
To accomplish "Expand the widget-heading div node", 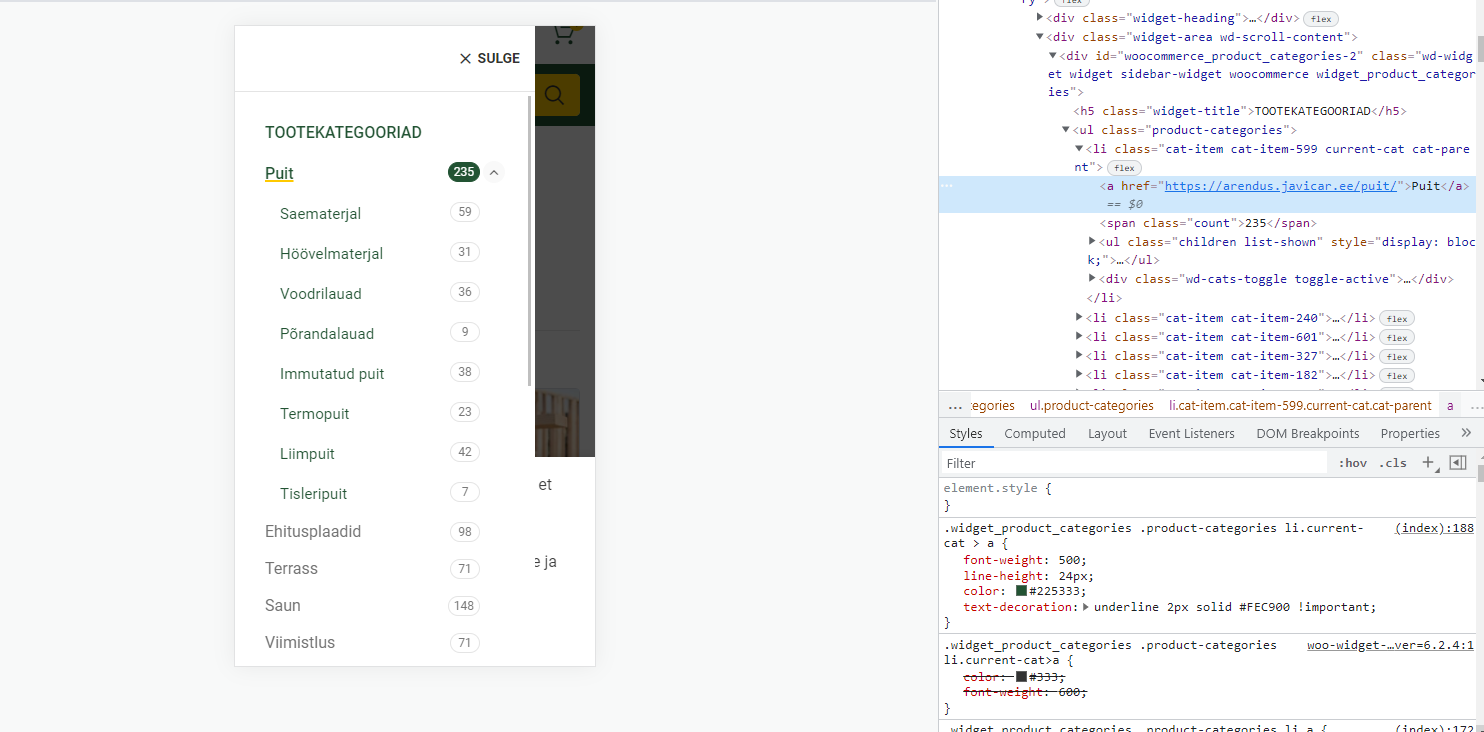I will click(x=1040, y=18).
